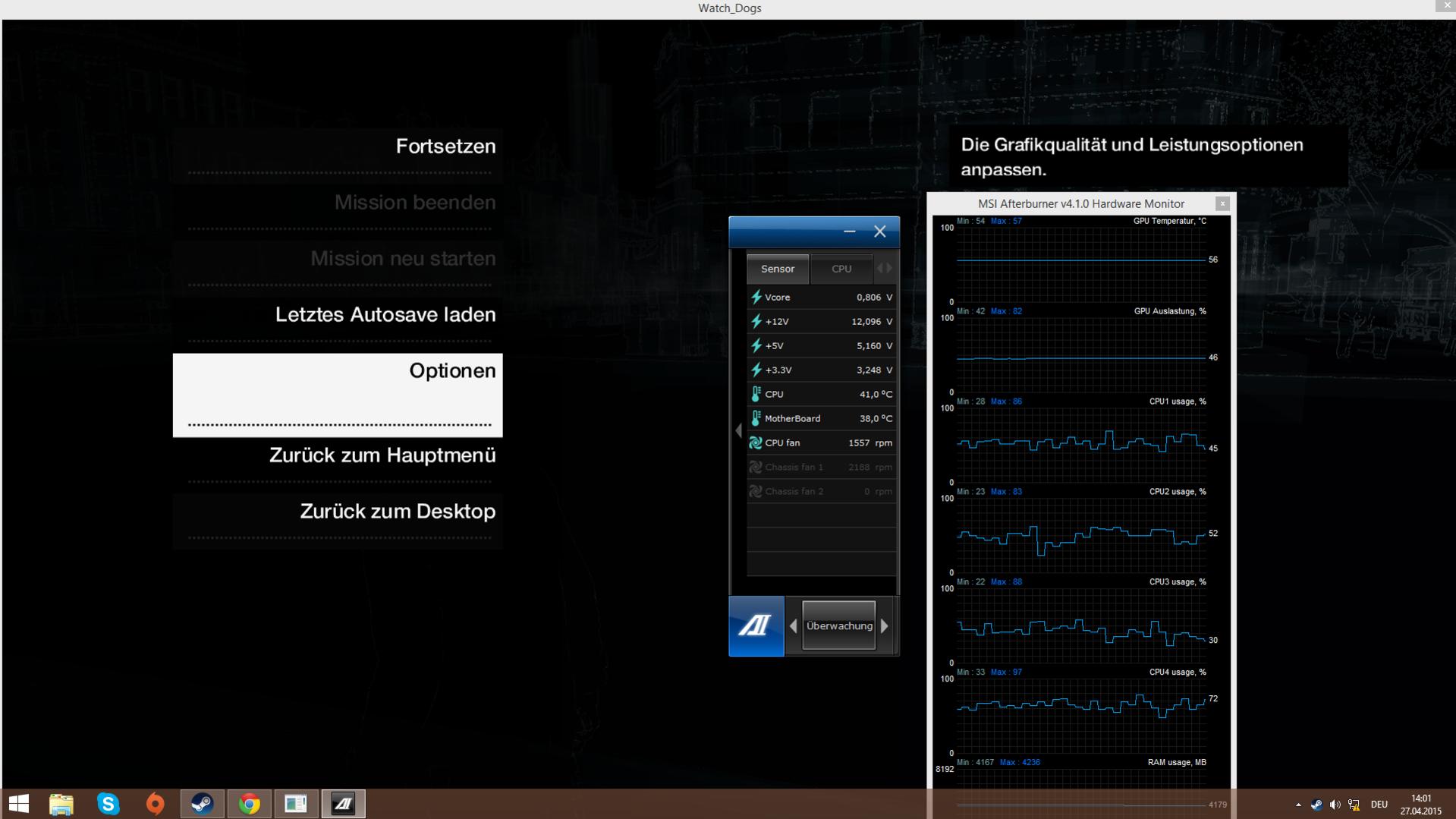Open the MSI Afterburner monitor taskbar icon
The width and height of the screenshot is (1456, 819).
tap(296, 804)
